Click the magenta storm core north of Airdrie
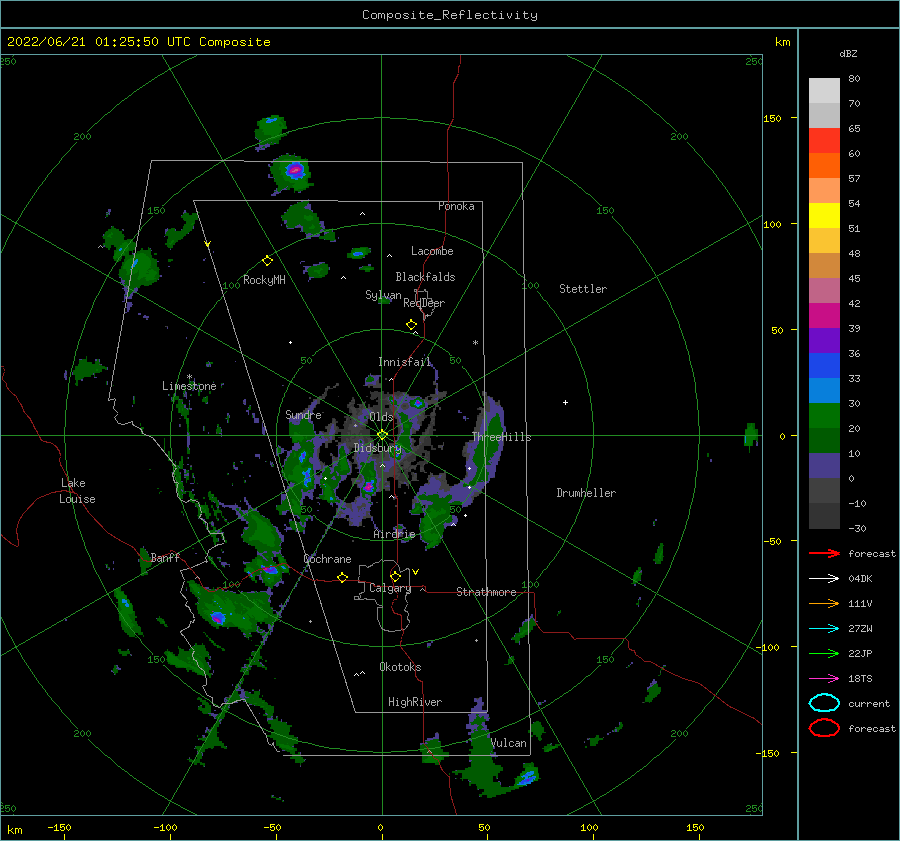Viewport: 900px width, 841px height. click(369, 487)
